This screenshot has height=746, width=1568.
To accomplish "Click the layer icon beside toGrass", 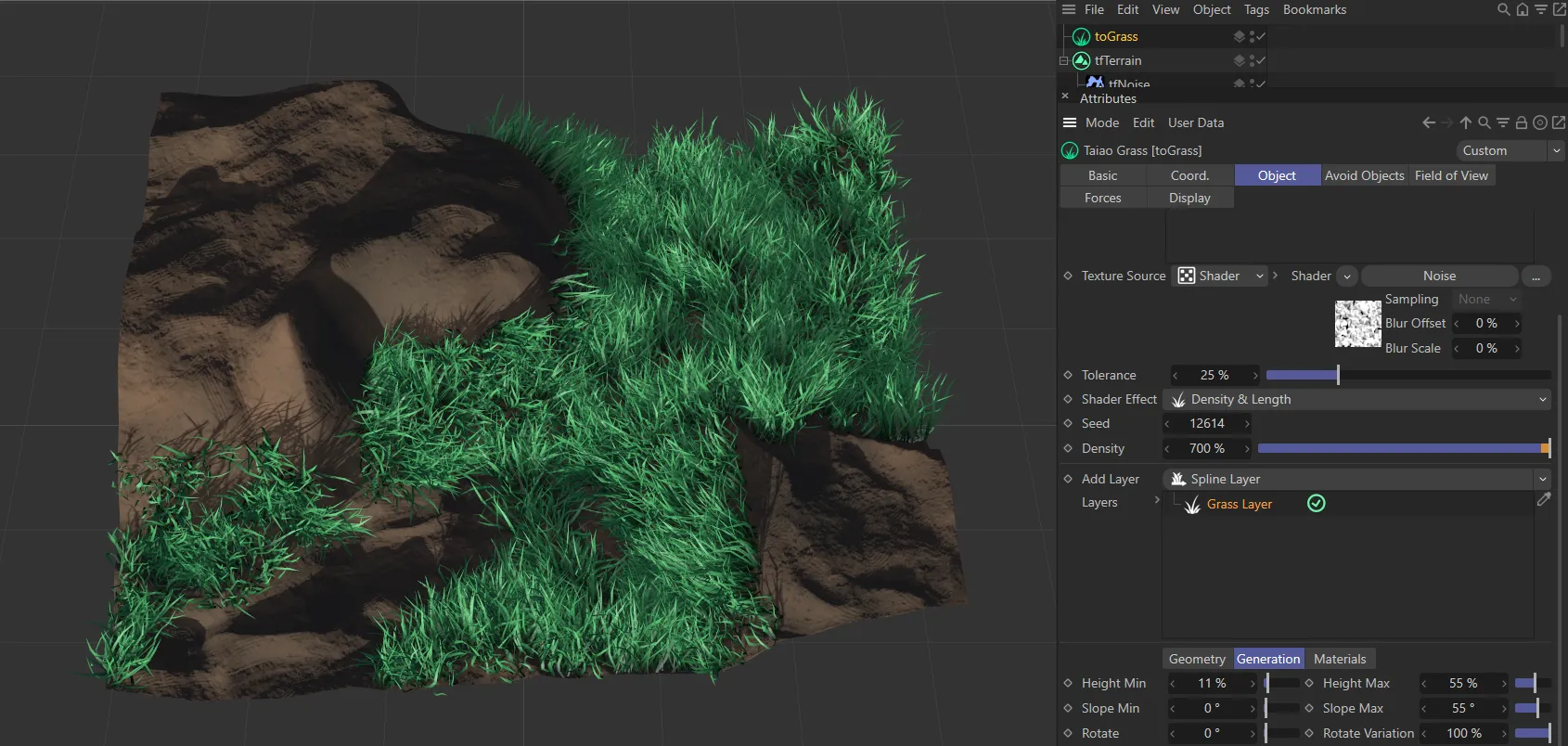I will coord(1239,37).
